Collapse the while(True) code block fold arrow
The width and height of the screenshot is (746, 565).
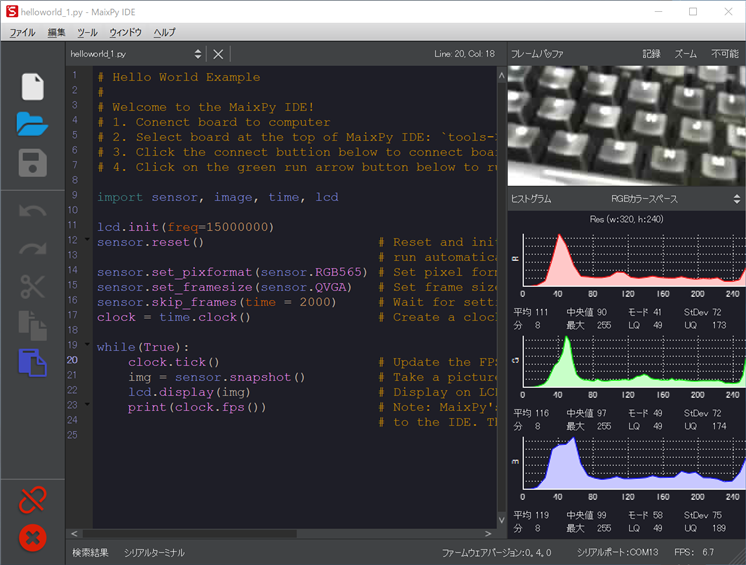point(87,346)
